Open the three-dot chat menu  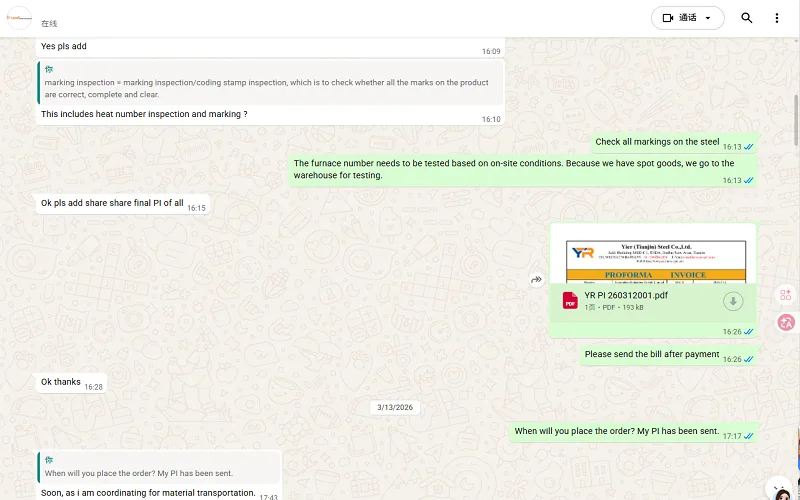(777, 18)
